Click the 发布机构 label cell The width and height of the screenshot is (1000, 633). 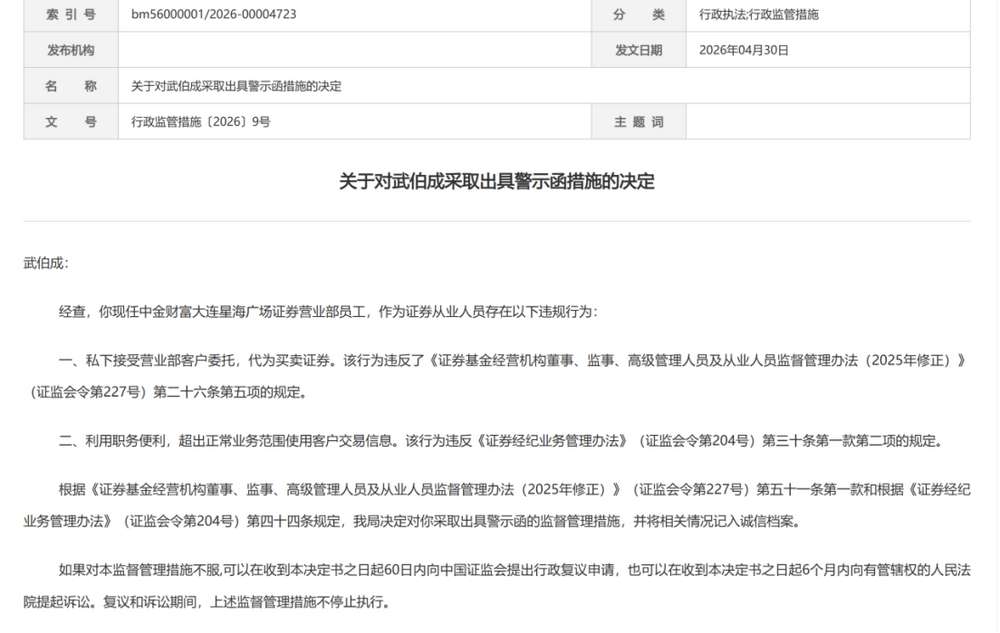(x=71, y=50)
